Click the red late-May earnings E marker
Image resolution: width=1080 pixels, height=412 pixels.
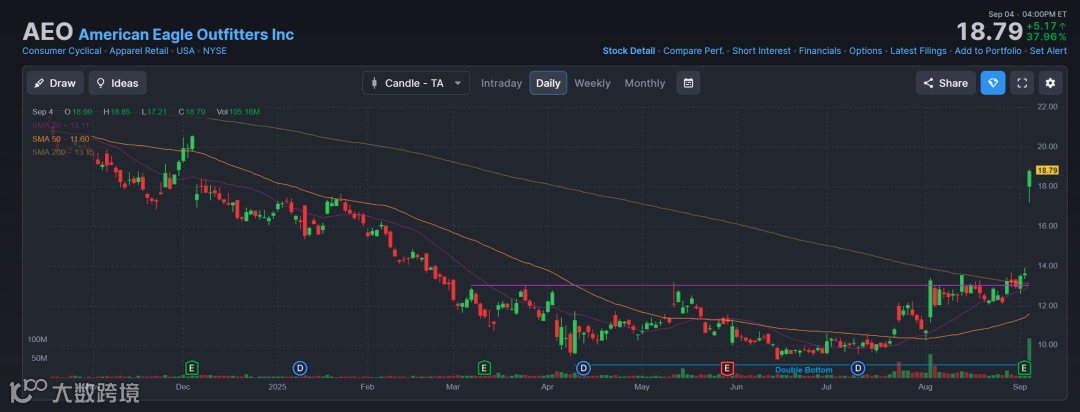726,369
